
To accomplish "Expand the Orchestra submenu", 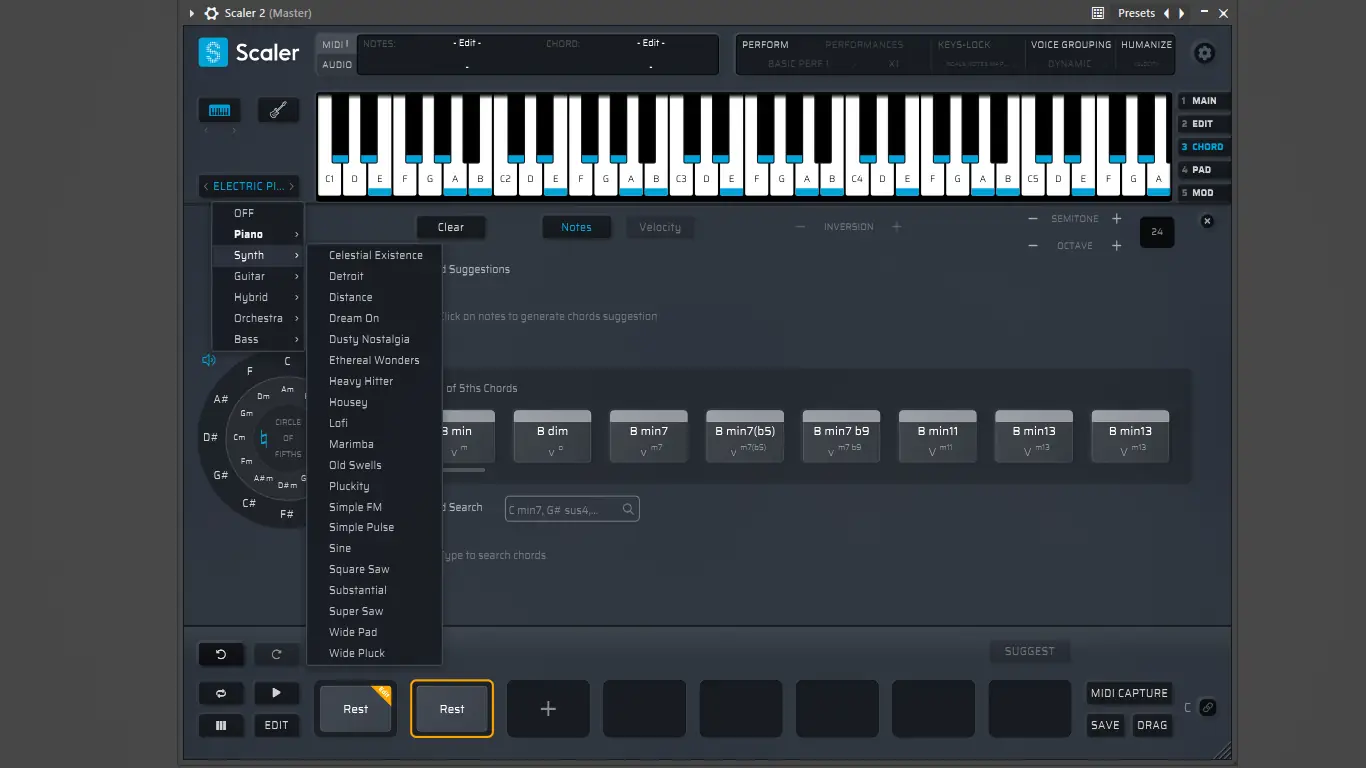I will click(x=258, y=318).
